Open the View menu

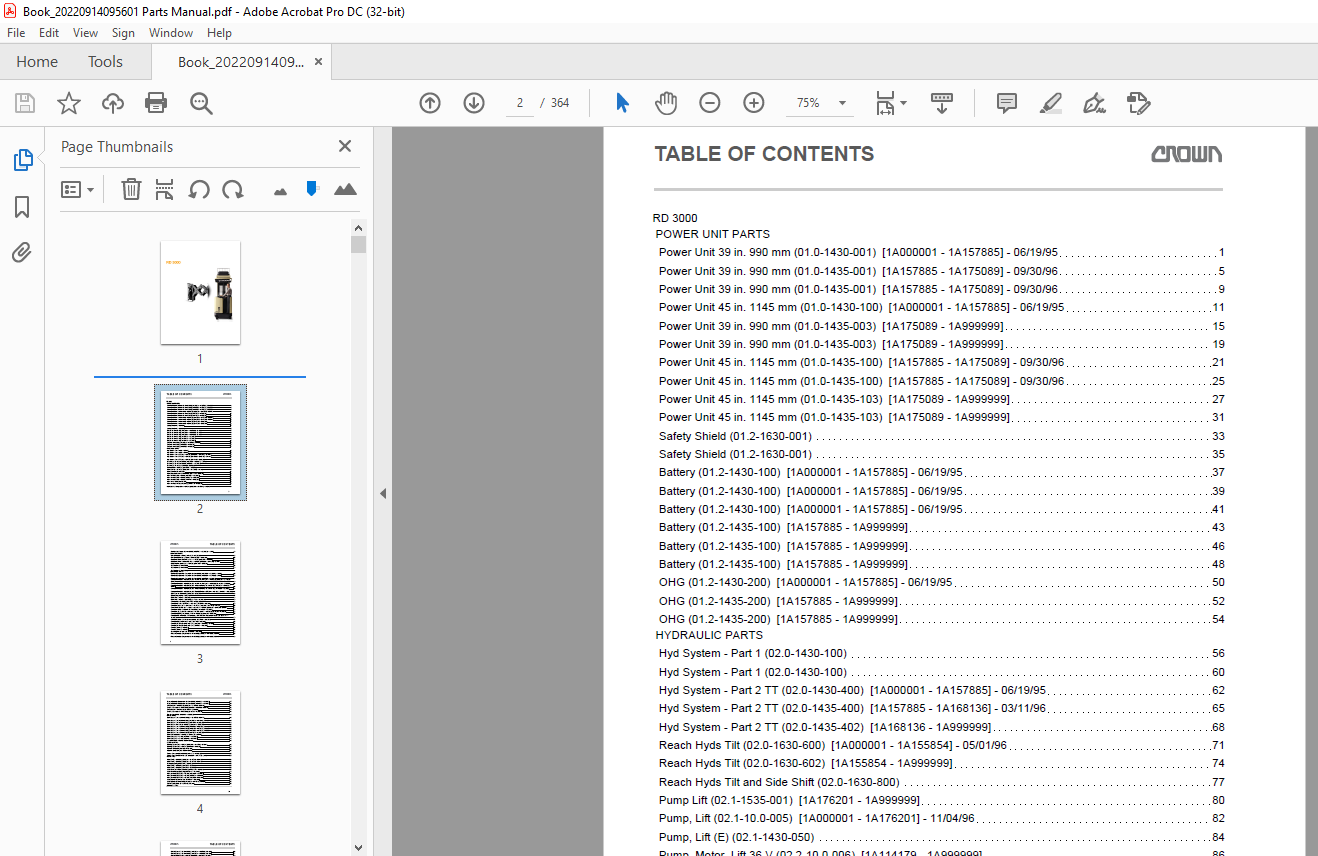(x=85, y=33)
